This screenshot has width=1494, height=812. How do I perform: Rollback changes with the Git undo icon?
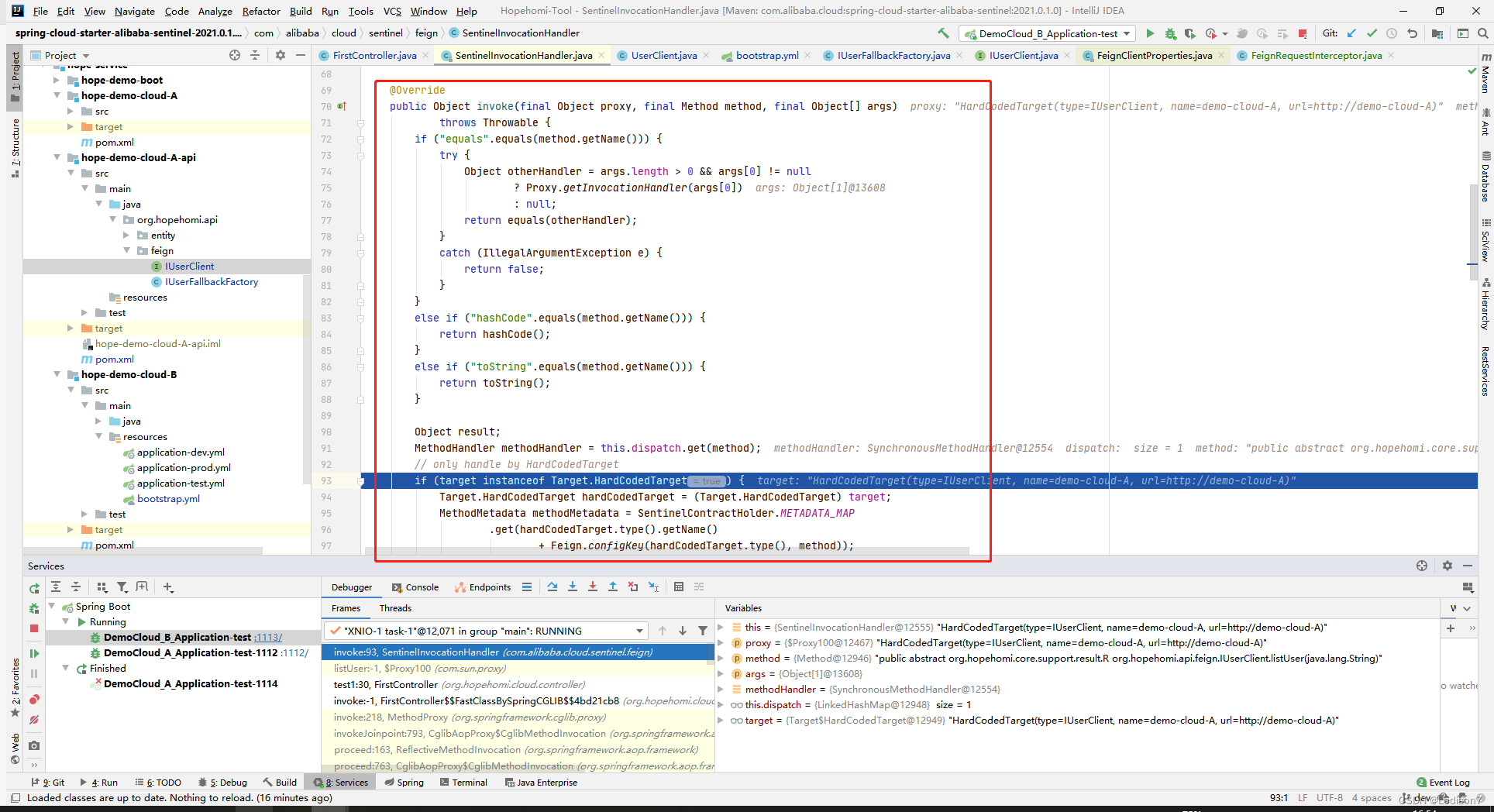1412,33
